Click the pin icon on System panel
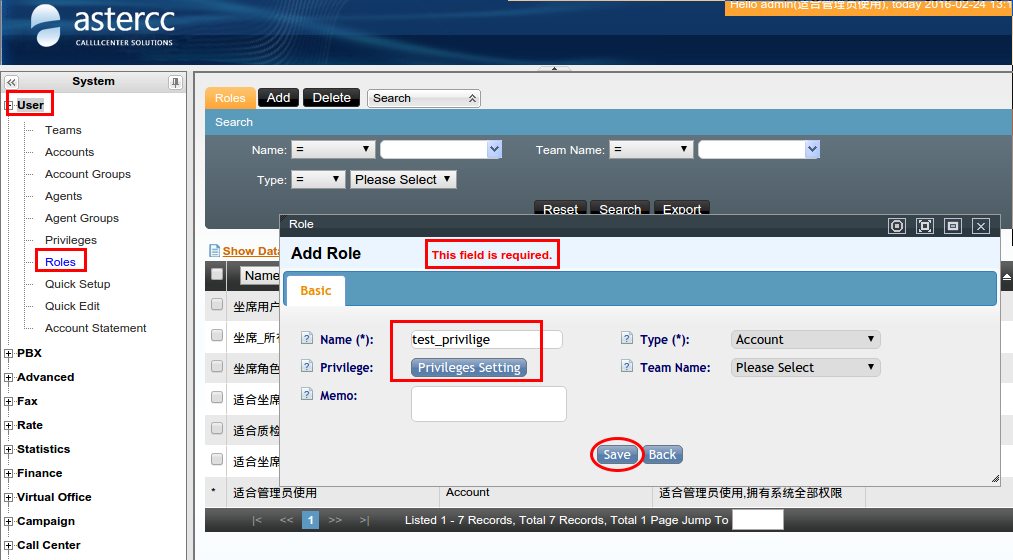 click(175, 82)
